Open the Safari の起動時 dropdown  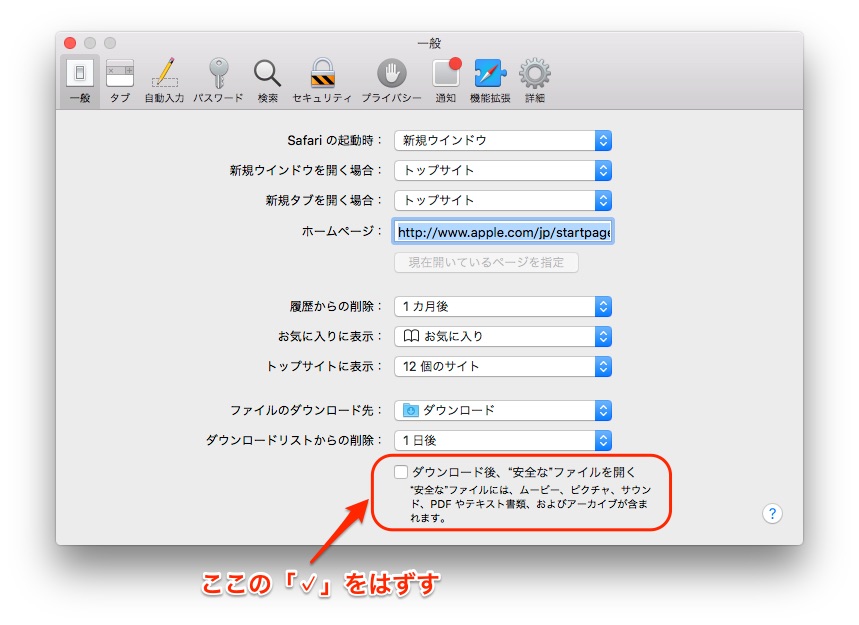pos(503,140)
